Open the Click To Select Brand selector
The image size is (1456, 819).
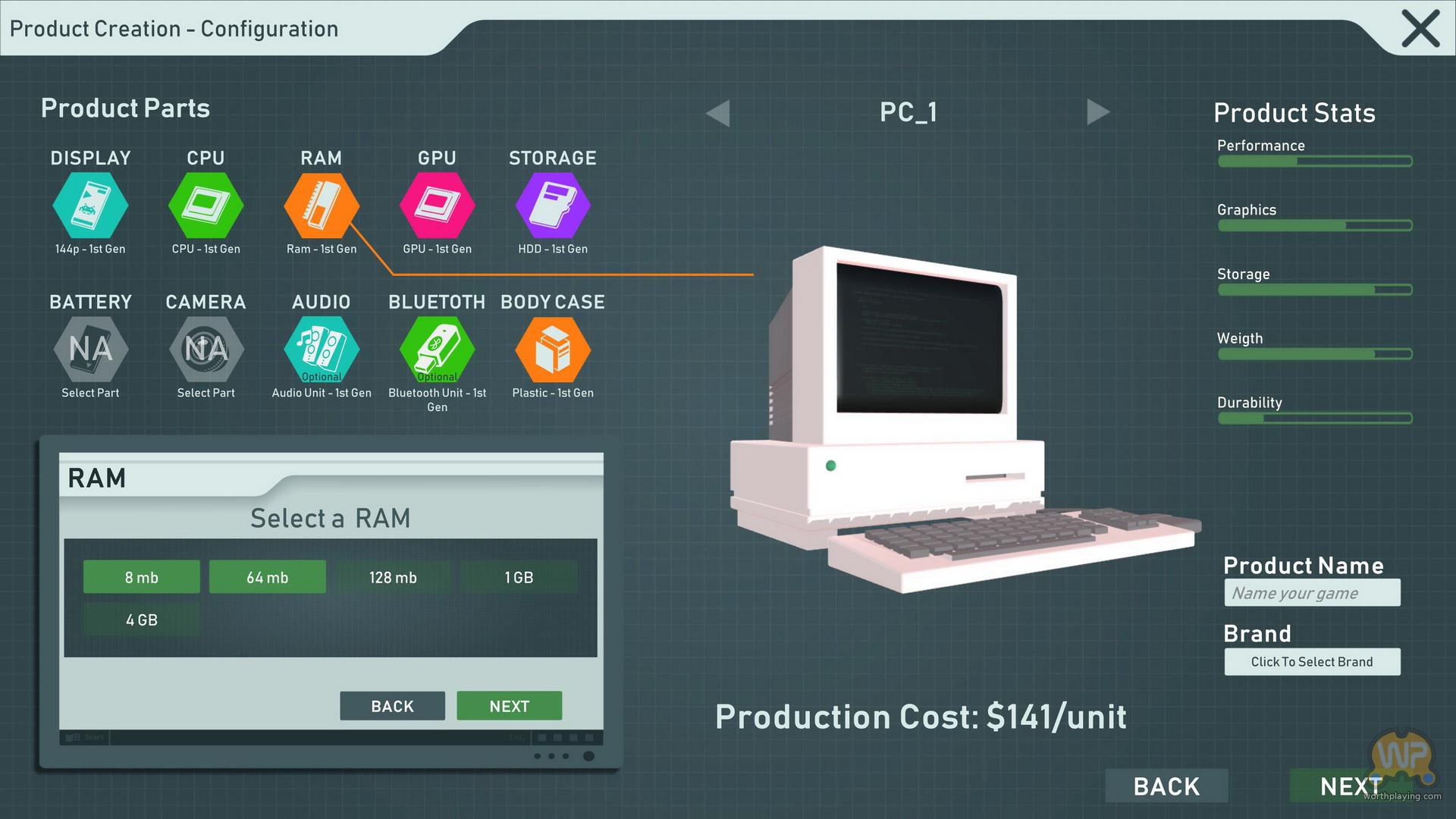pyautogui.click(x=1311, y=661)
